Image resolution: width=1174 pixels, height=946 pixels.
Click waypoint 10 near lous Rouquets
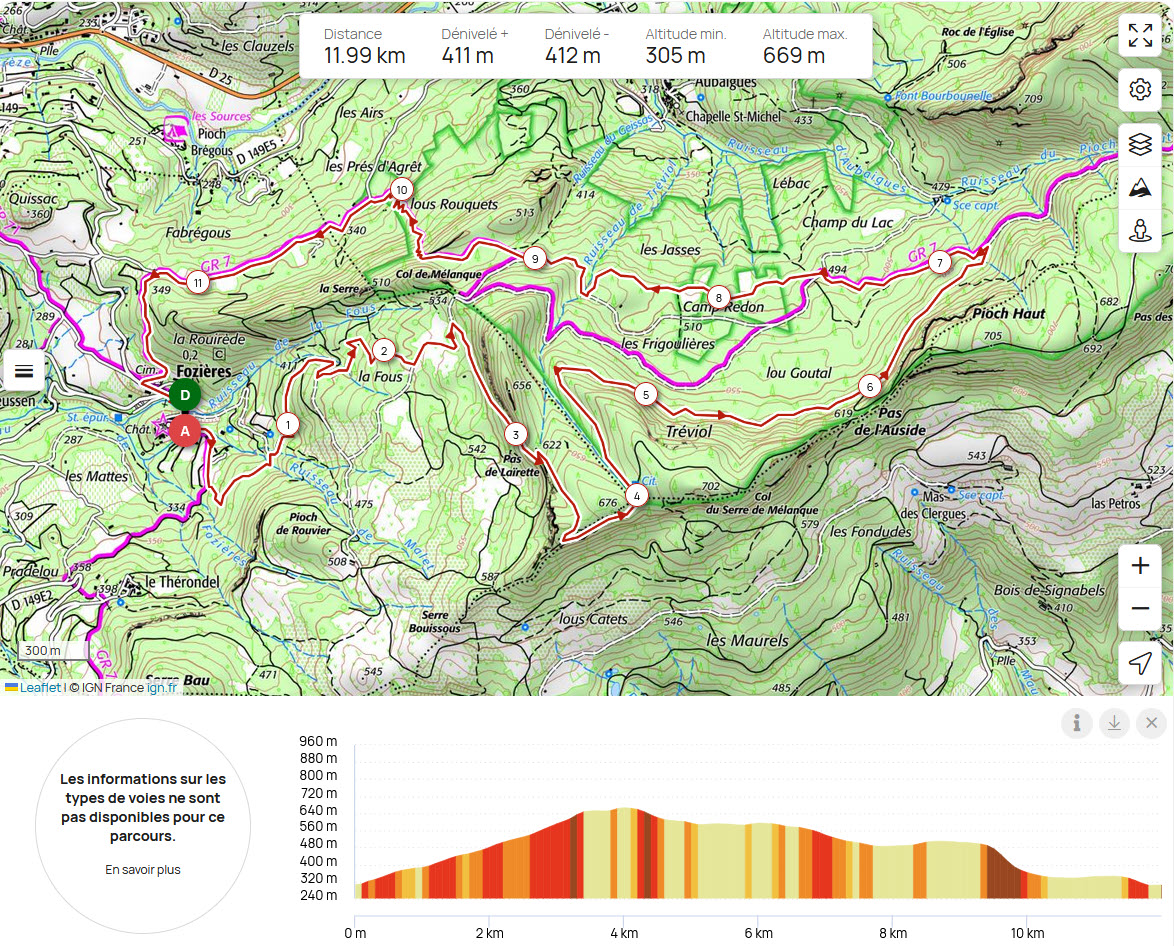click(402, 189)
